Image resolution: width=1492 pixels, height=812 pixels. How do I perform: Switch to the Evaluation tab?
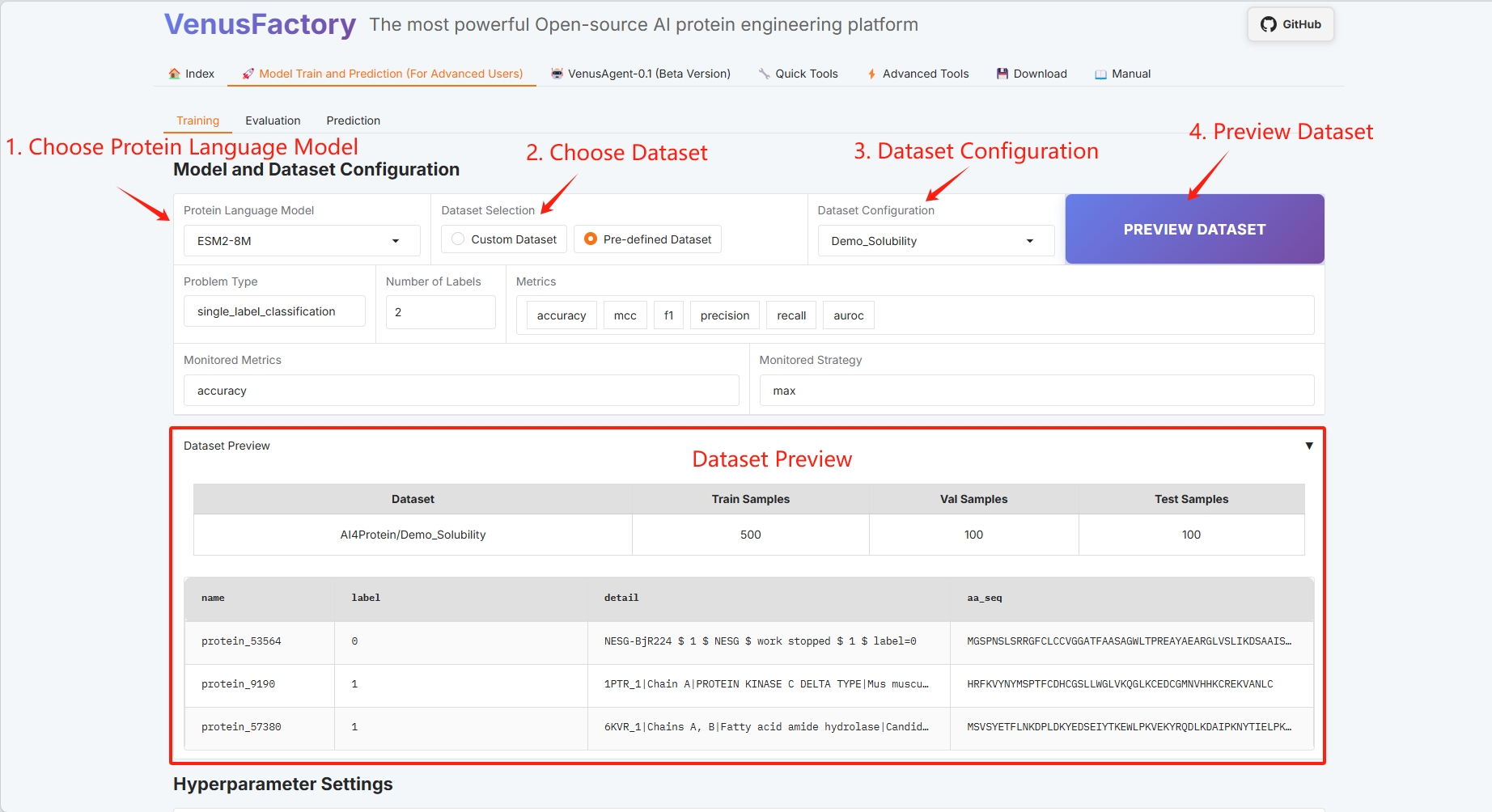[x=273, y=121]
